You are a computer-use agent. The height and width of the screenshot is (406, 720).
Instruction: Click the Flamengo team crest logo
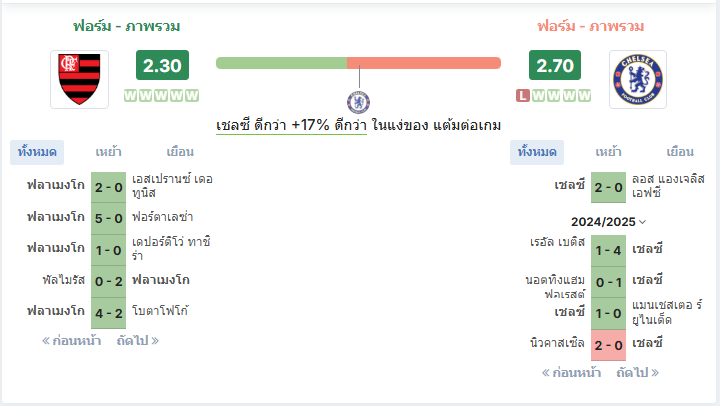click(x=79, y=79)
